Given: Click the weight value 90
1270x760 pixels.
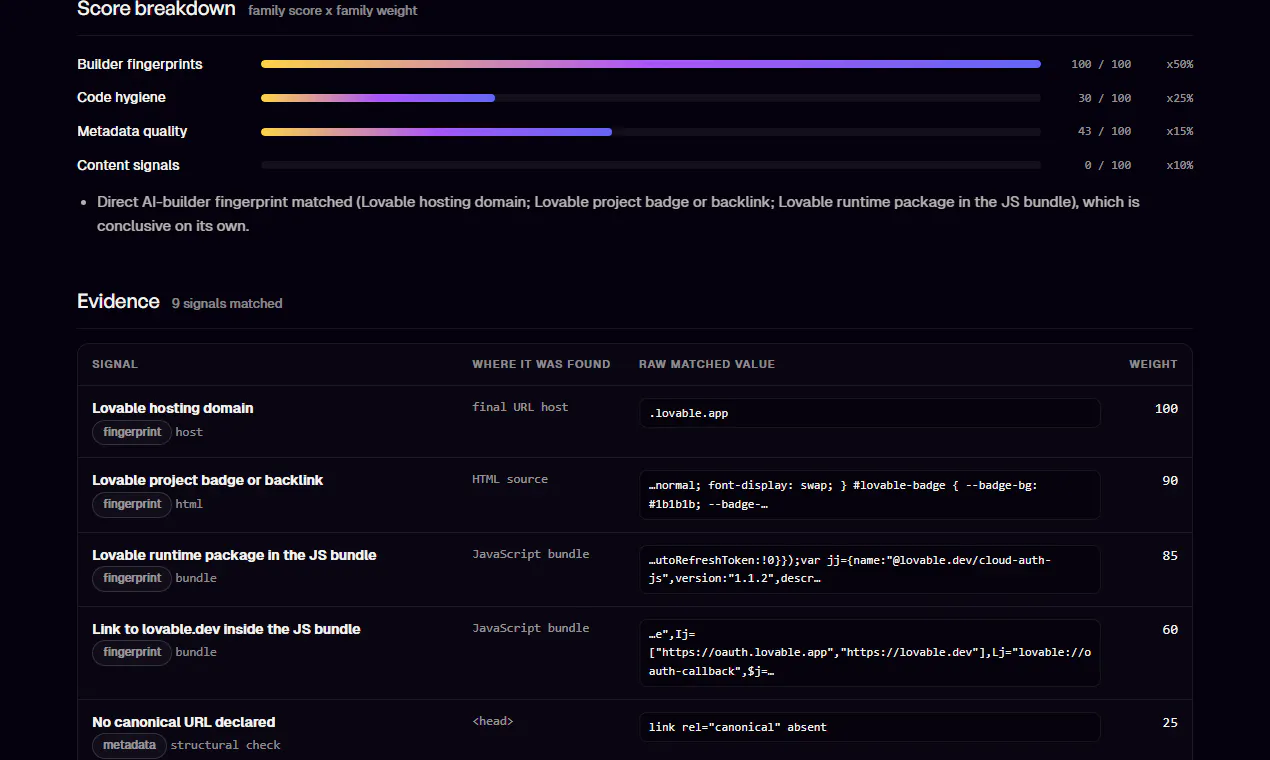Looking at the screenshot, I should point(1170,480).
